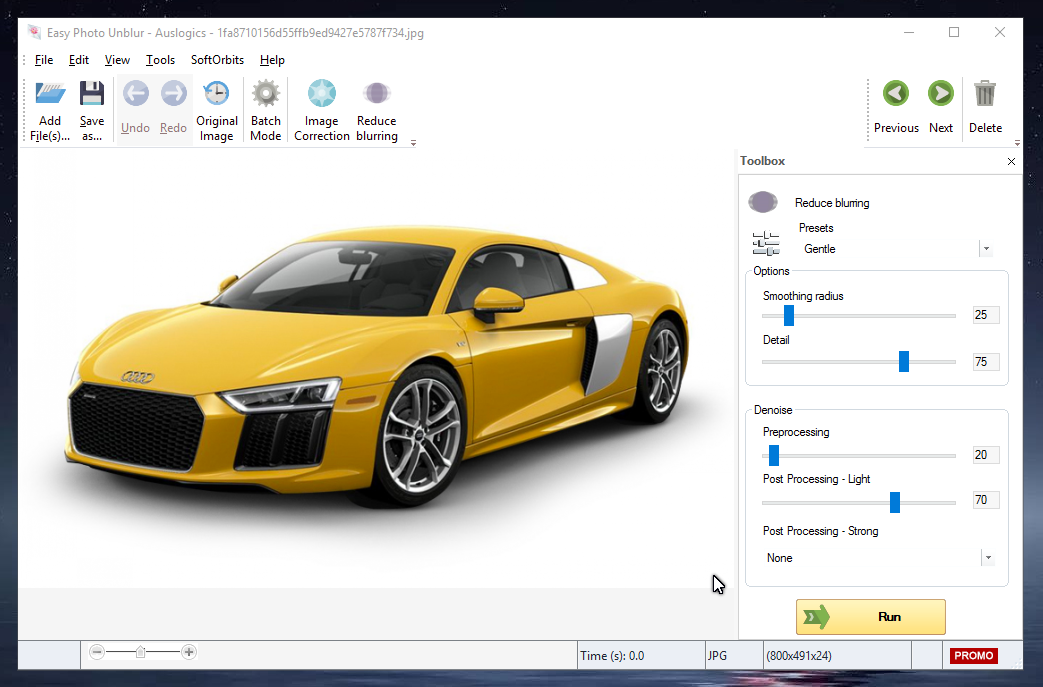Image resolution: width=1043 pixels, height=687 pixels.
Task: Click the Preprocessing value field 20
Action: click(986, 455)
